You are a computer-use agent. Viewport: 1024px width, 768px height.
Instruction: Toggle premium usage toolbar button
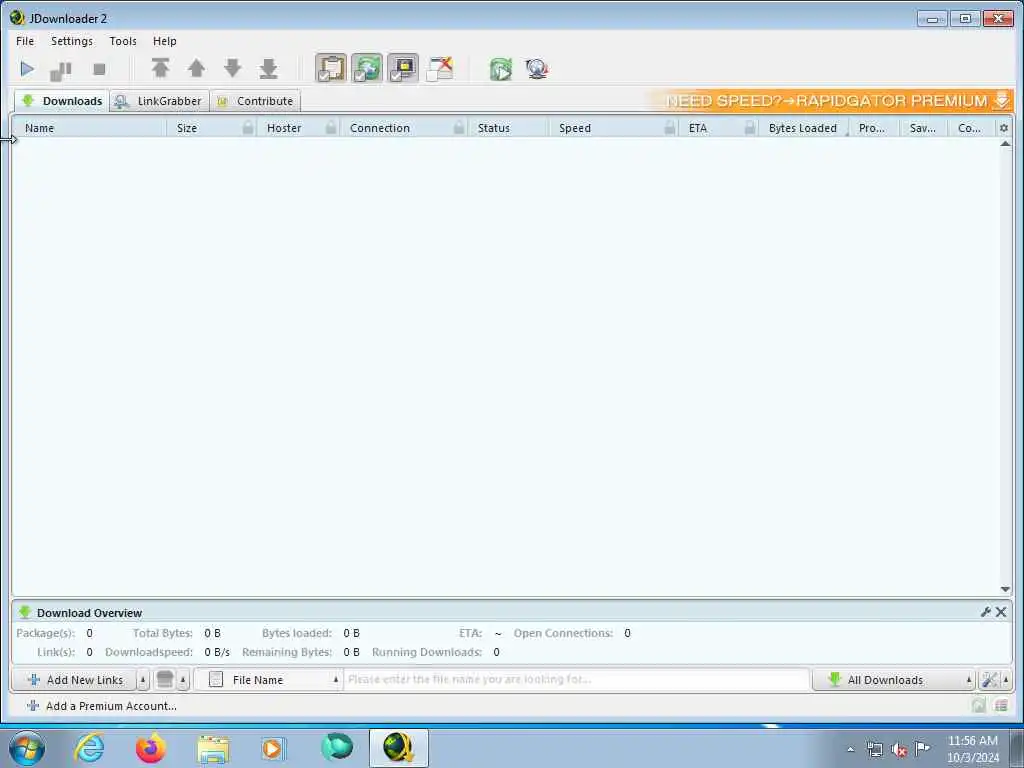tap(403, 69)
